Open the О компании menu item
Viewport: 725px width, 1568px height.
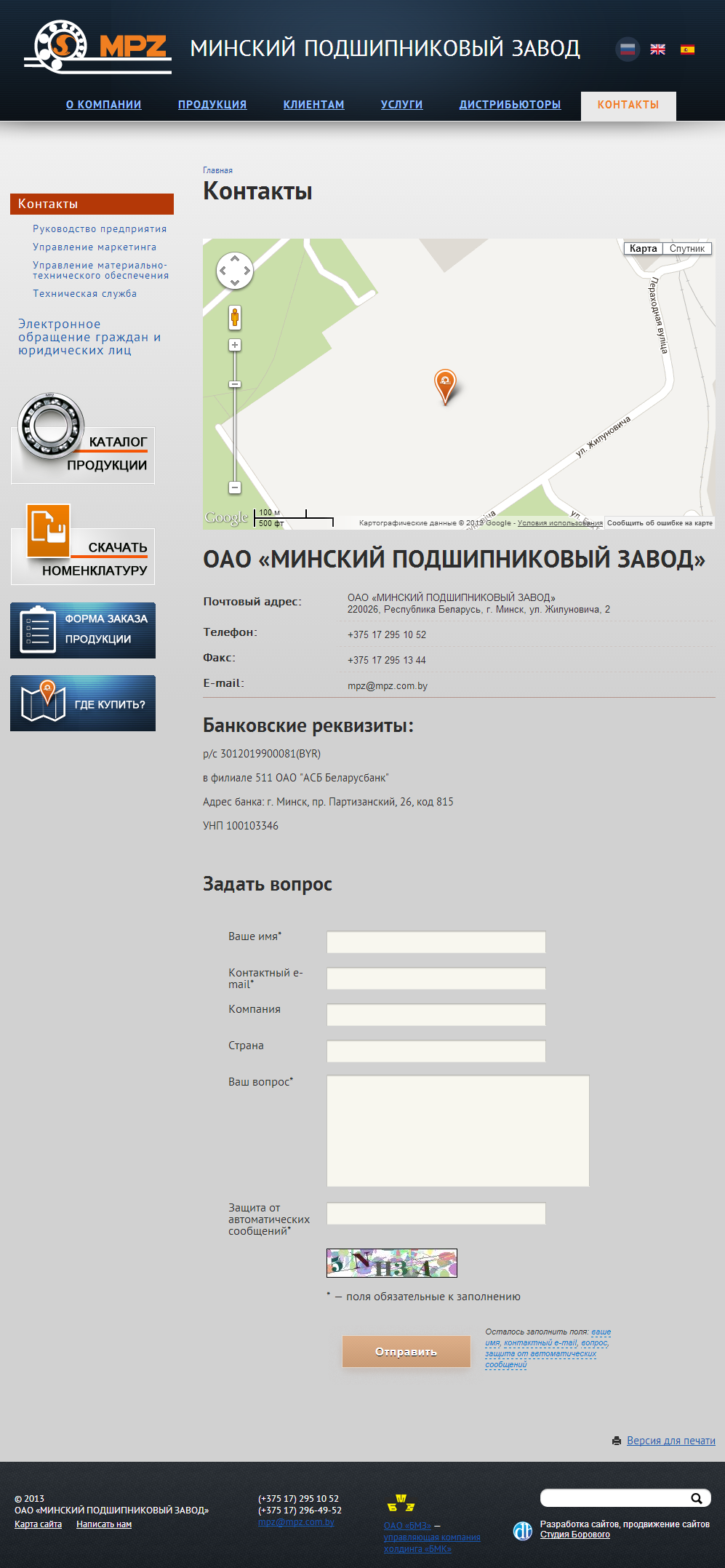(104, 105)
